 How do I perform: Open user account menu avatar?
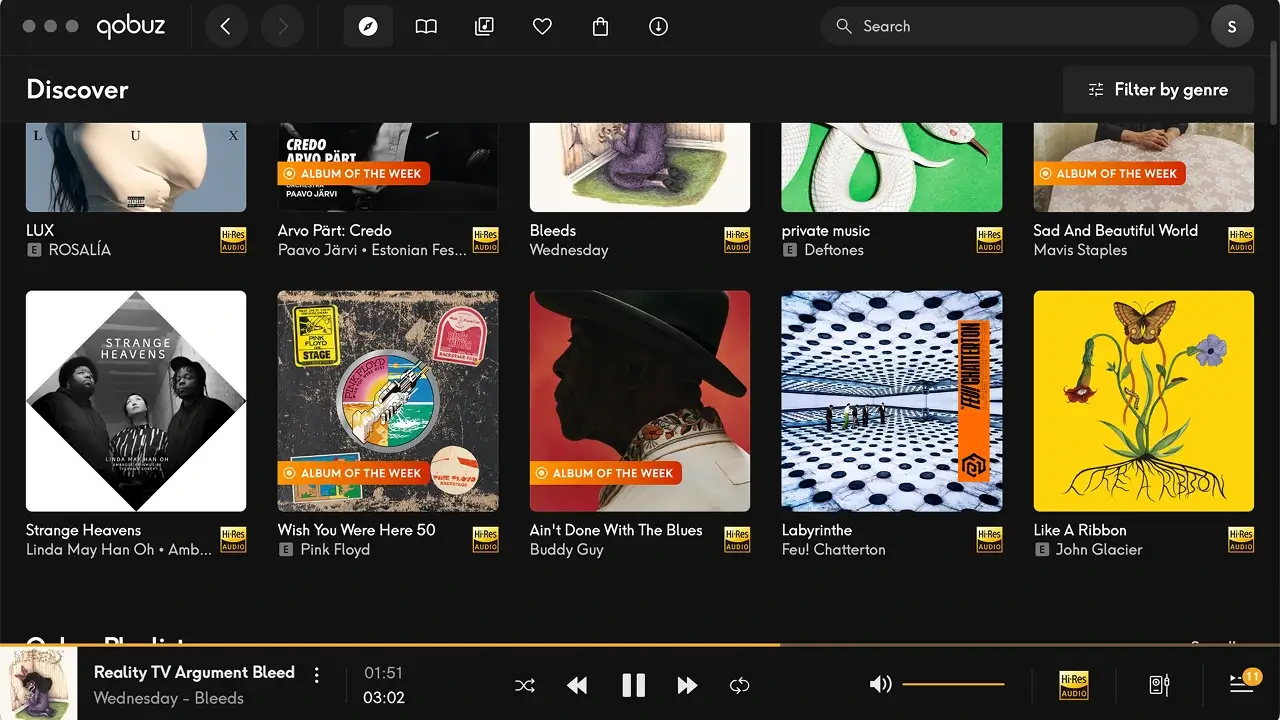click(1232, 27)
